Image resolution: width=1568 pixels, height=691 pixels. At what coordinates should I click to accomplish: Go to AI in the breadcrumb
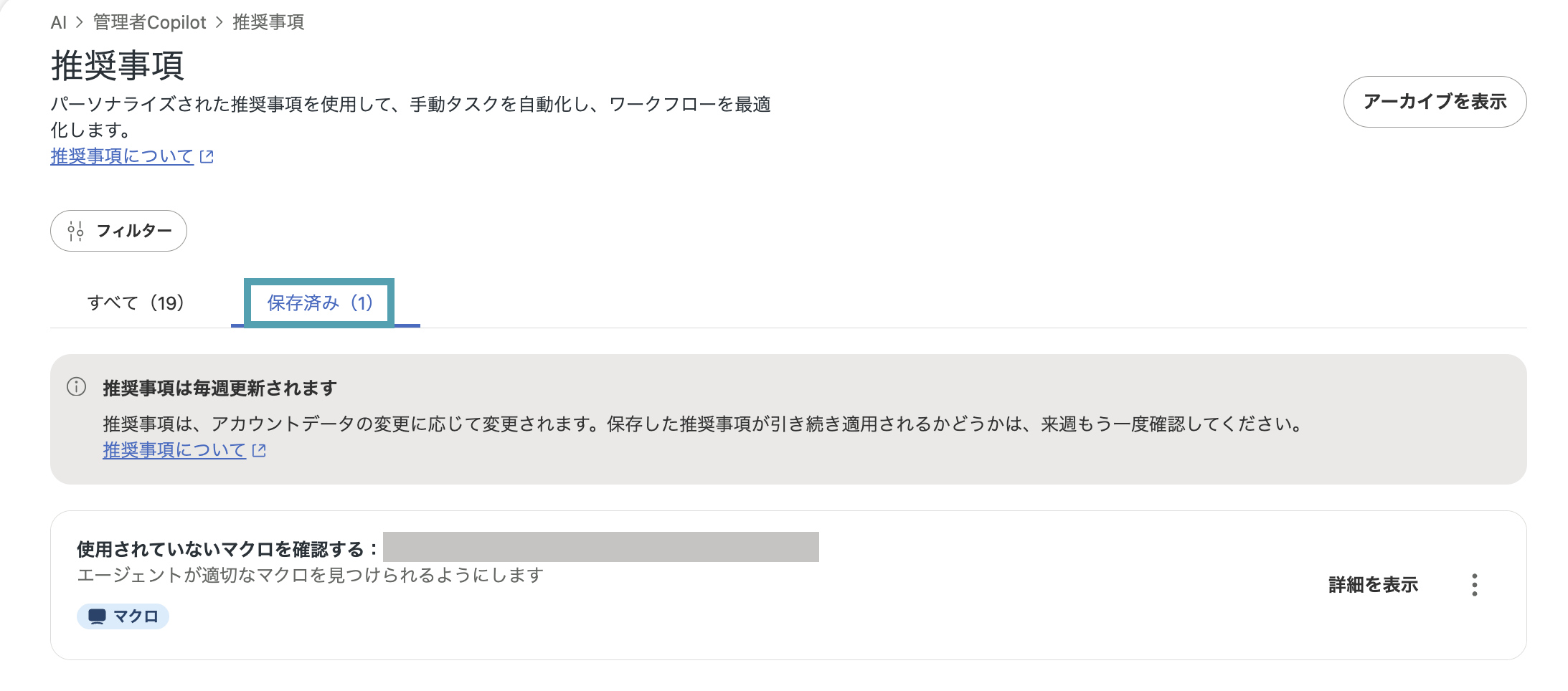[x=58, y=22]
